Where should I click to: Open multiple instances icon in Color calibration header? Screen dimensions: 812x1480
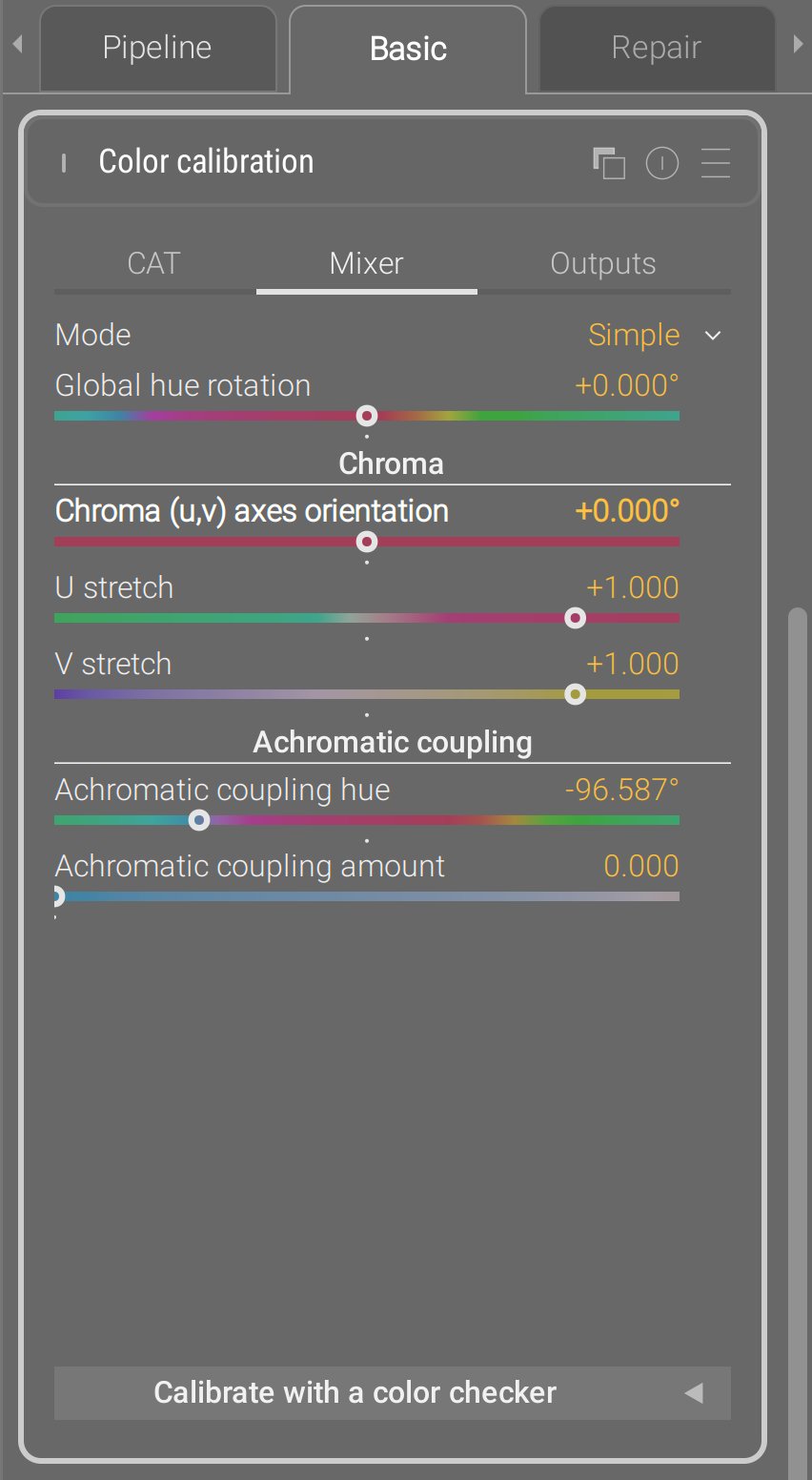pos(609,163)
